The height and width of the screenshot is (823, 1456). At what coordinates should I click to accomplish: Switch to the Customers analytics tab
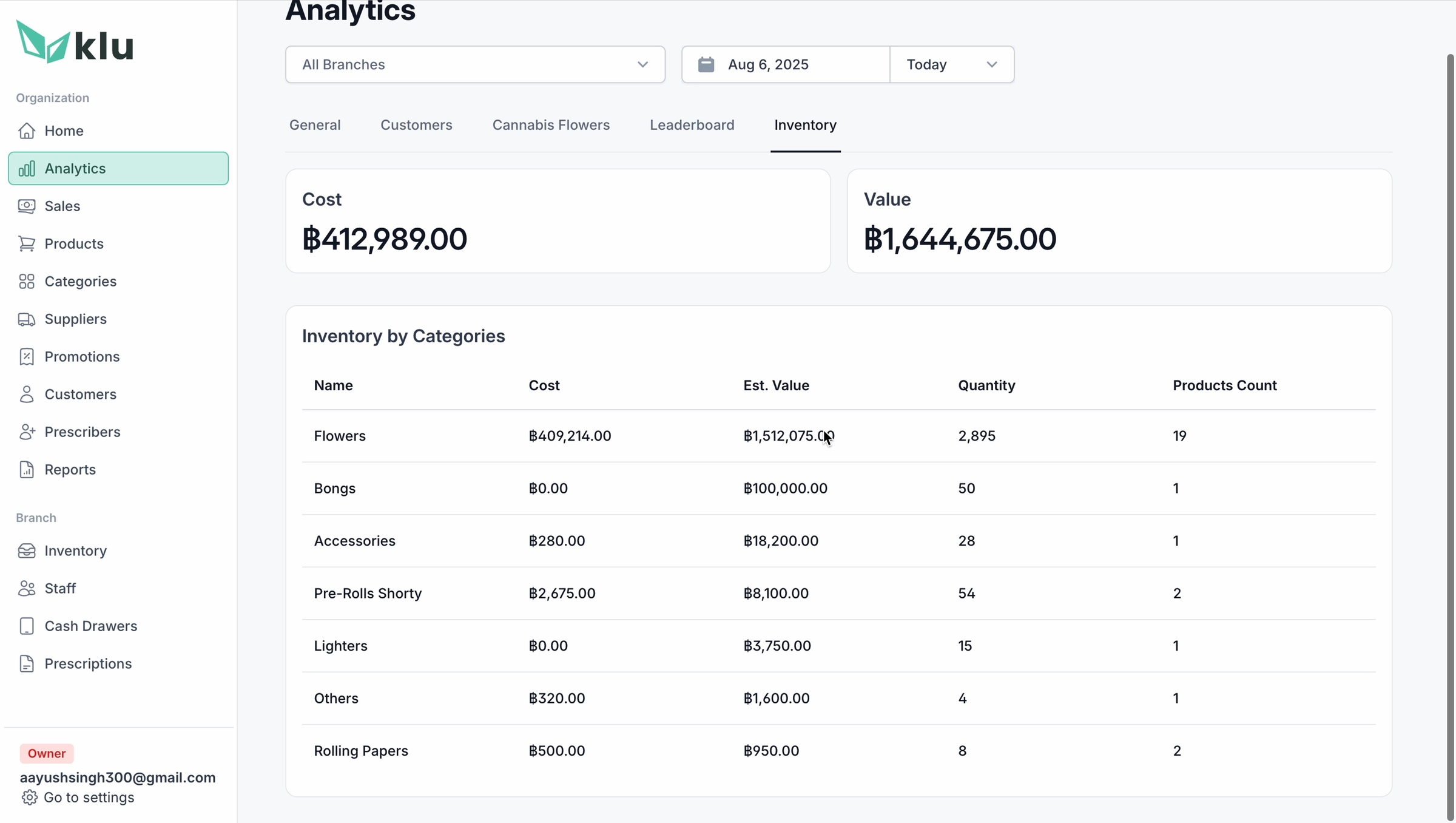click(x=416, y=125)
